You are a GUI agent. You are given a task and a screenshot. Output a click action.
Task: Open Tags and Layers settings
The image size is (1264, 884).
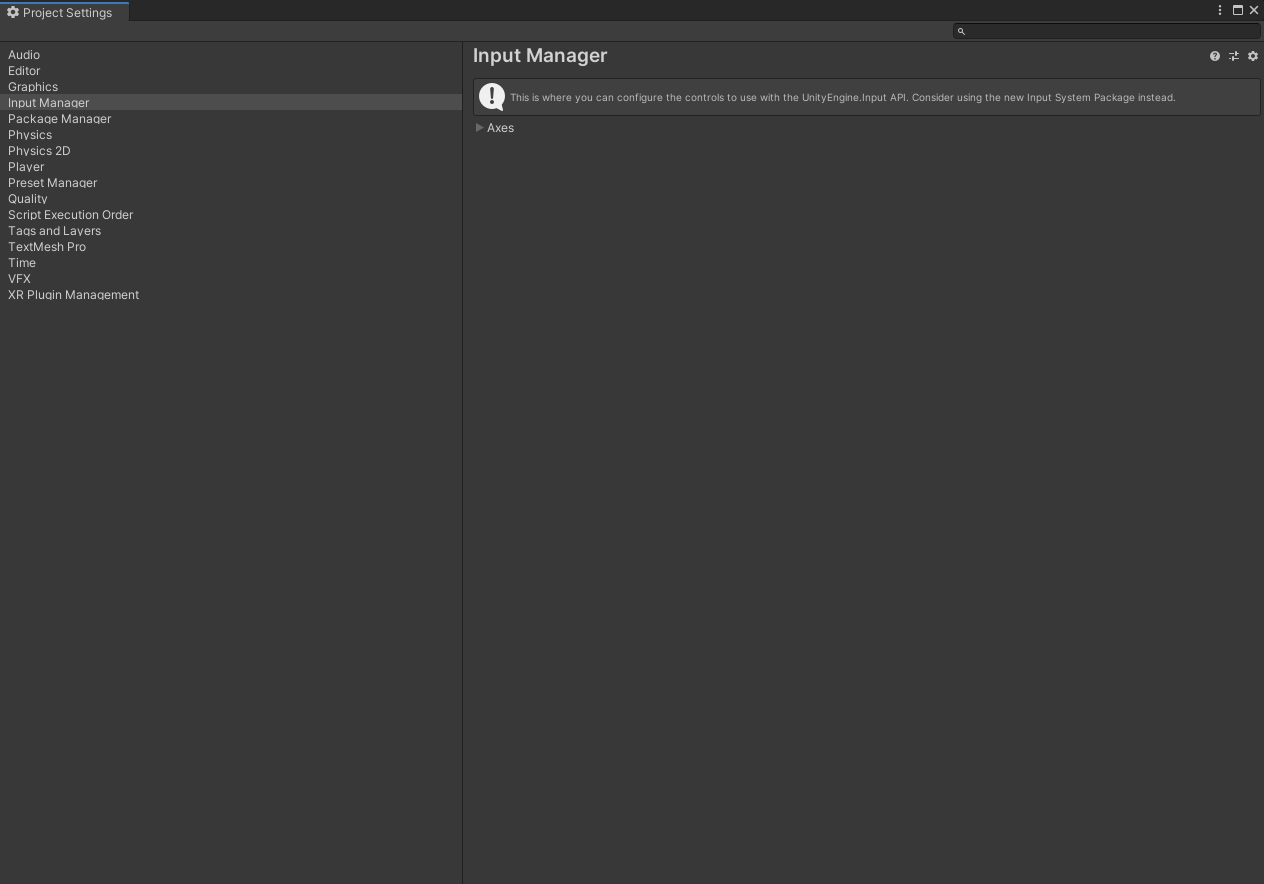click(231, 231)
